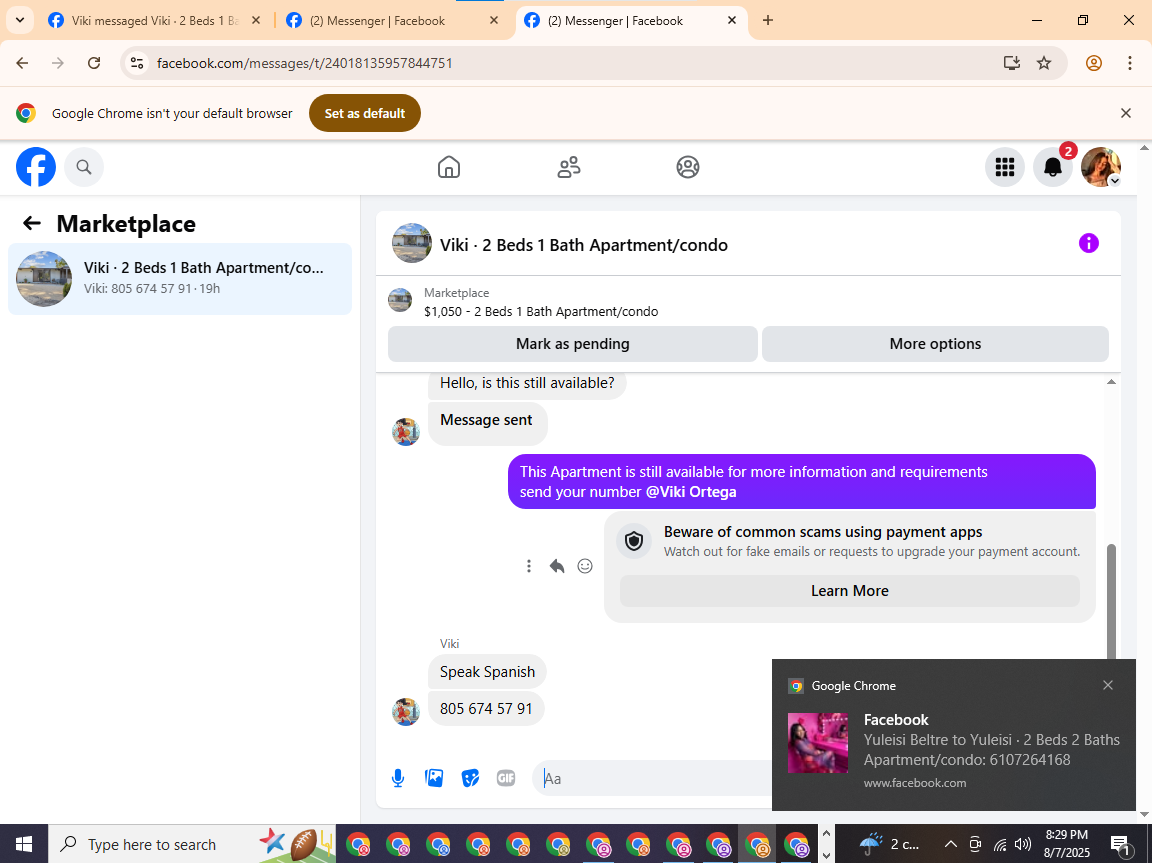Open the 8:29 PM taskbar clock
Image resolution: width=1152 pixels, height=863 pixels.
[x=1066, y=844]
